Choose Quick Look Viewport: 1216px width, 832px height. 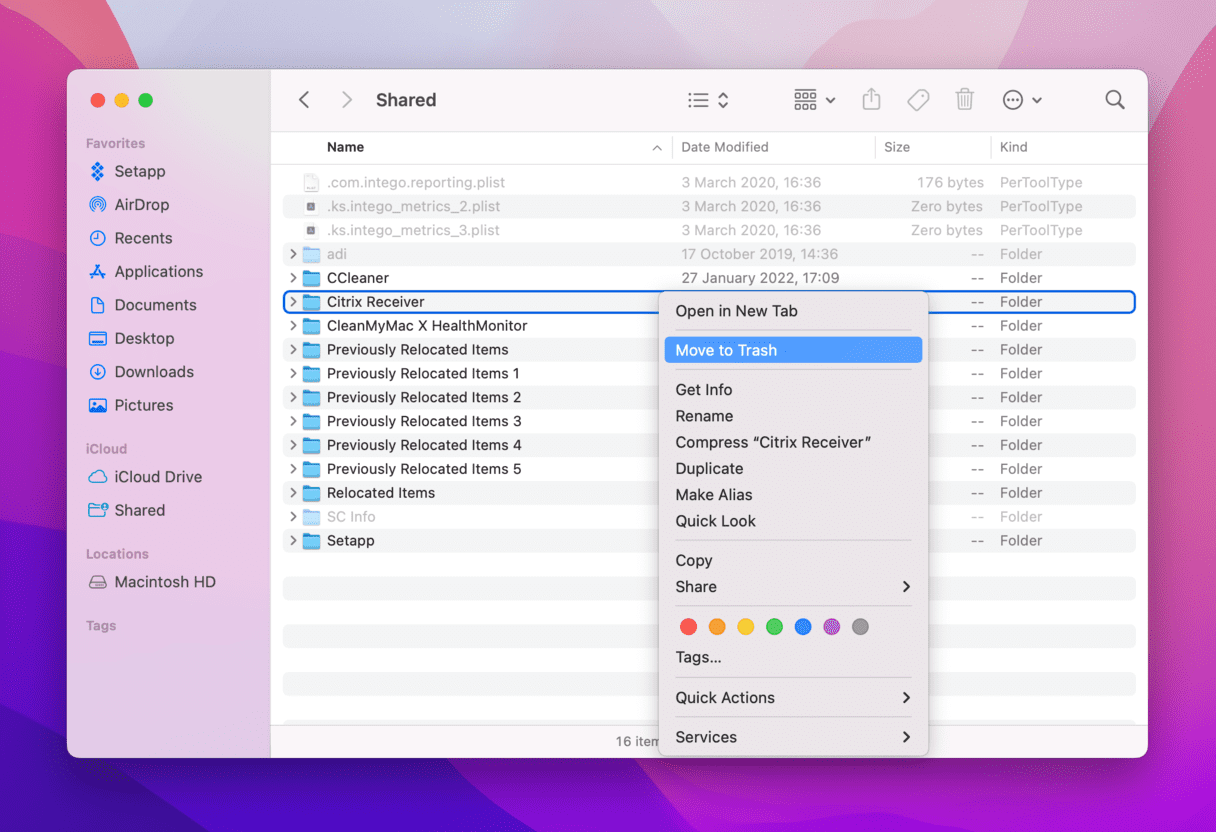tap(793, 521)
